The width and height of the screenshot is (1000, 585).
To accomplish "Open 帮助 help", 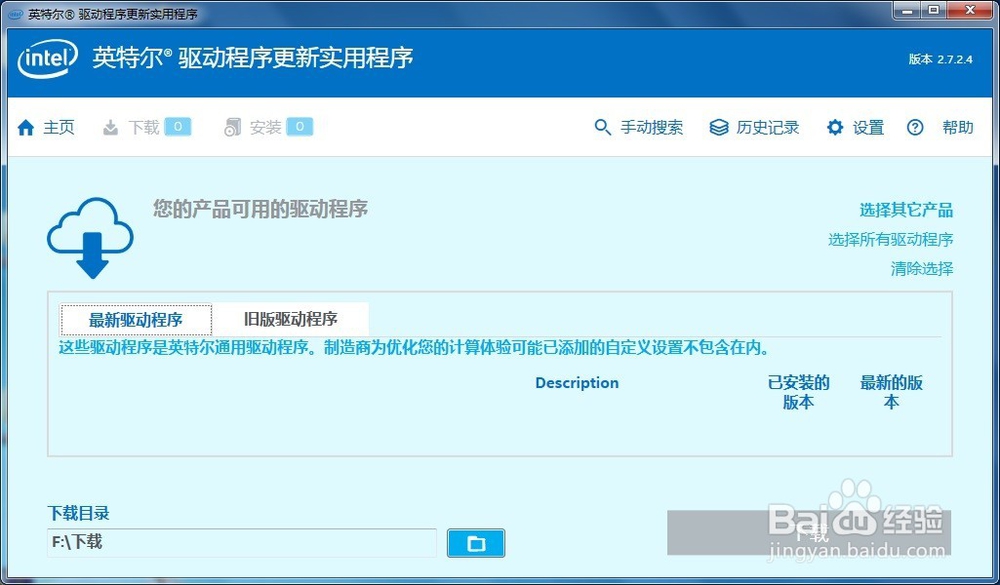I will (958, 128).
